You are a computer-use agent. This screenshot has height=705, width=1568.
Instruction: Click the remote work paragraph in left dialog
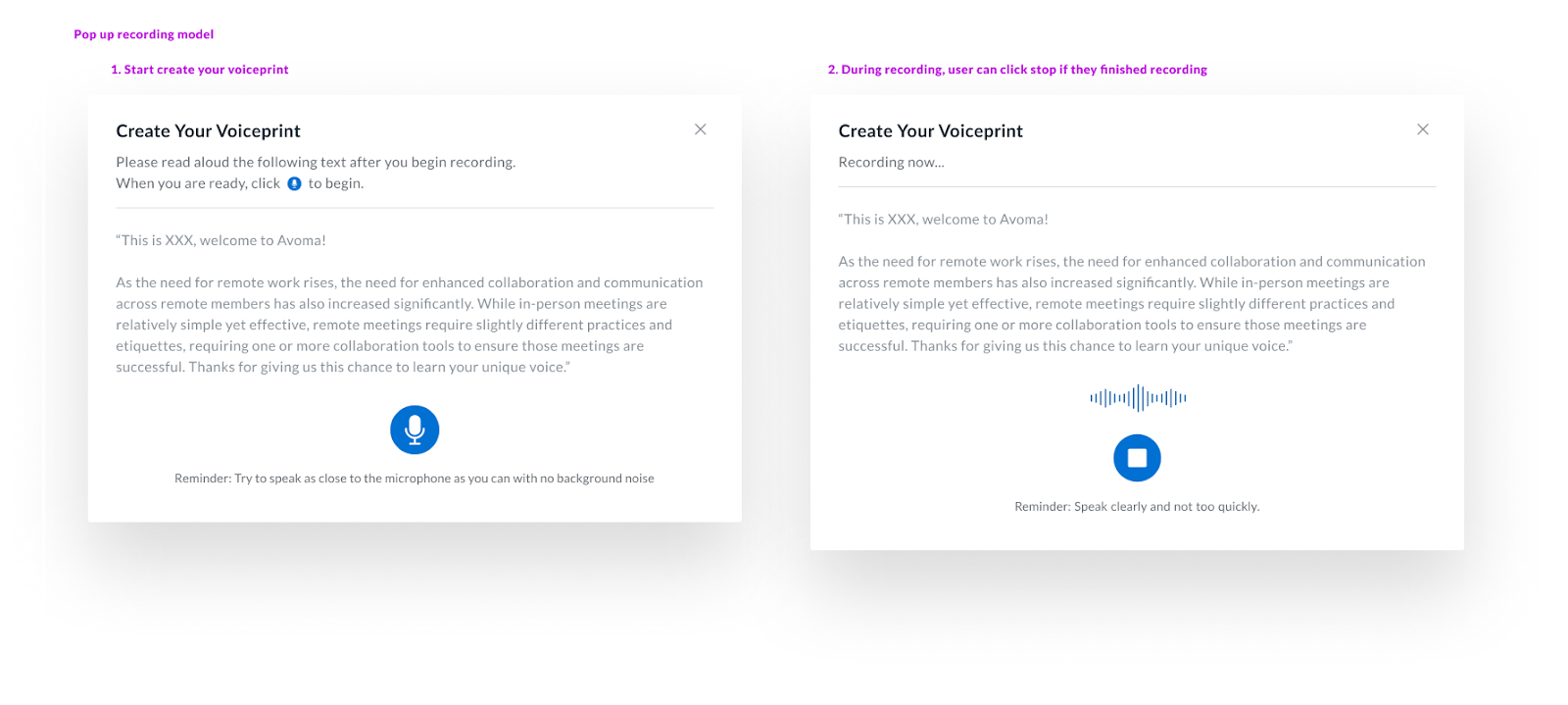tap(410, 325)
